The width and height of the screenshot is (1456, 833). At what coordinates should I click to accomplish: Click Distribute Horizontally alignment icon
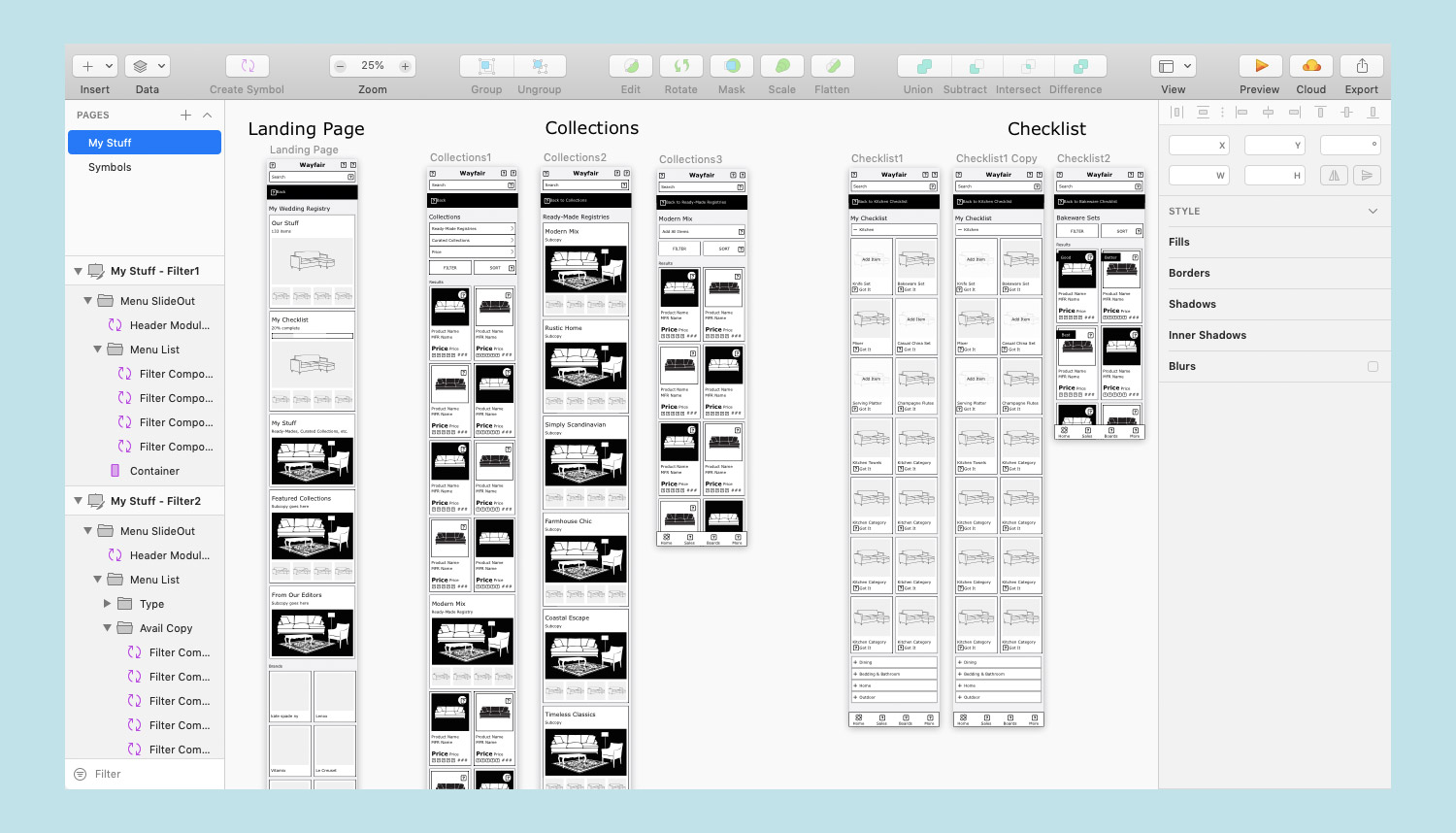pos(1176,113)
